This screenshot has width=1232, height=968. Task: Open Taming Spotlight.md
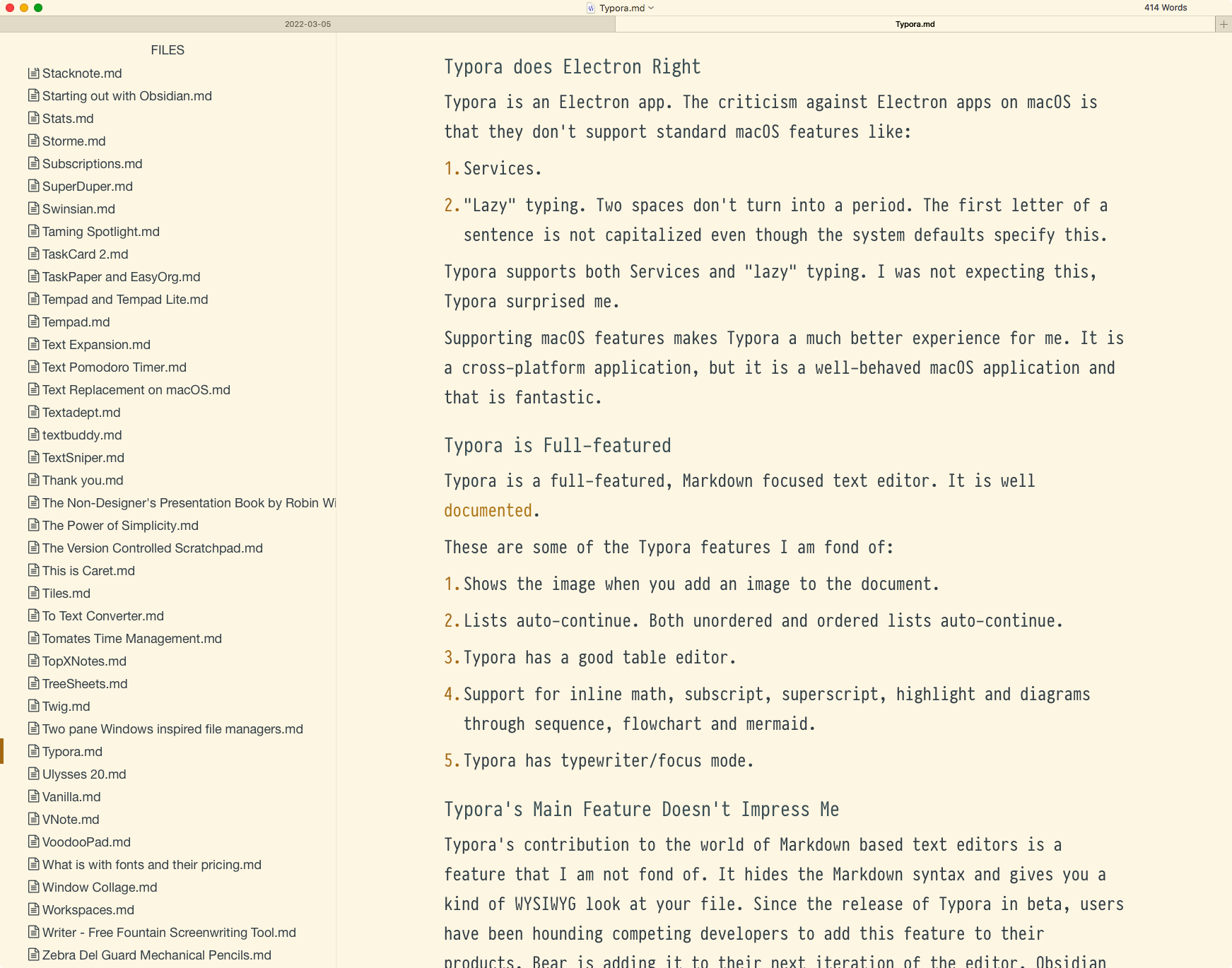point(101,231)
